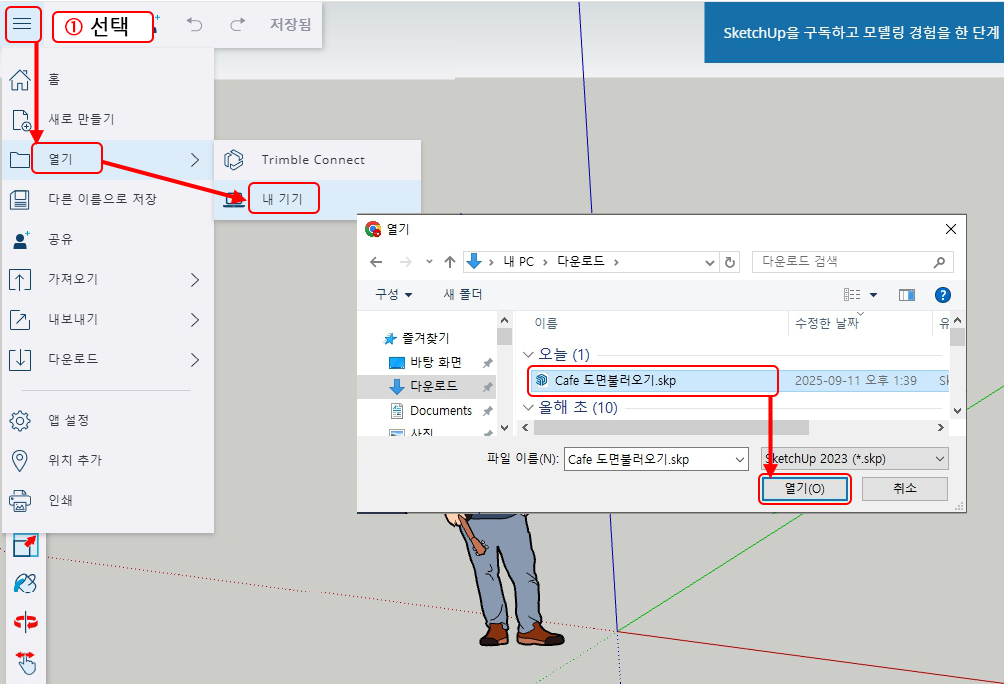Click the new-file icon beside 새로 만들기
This screenshot has height=684, width=1004.
coord(20,120)
